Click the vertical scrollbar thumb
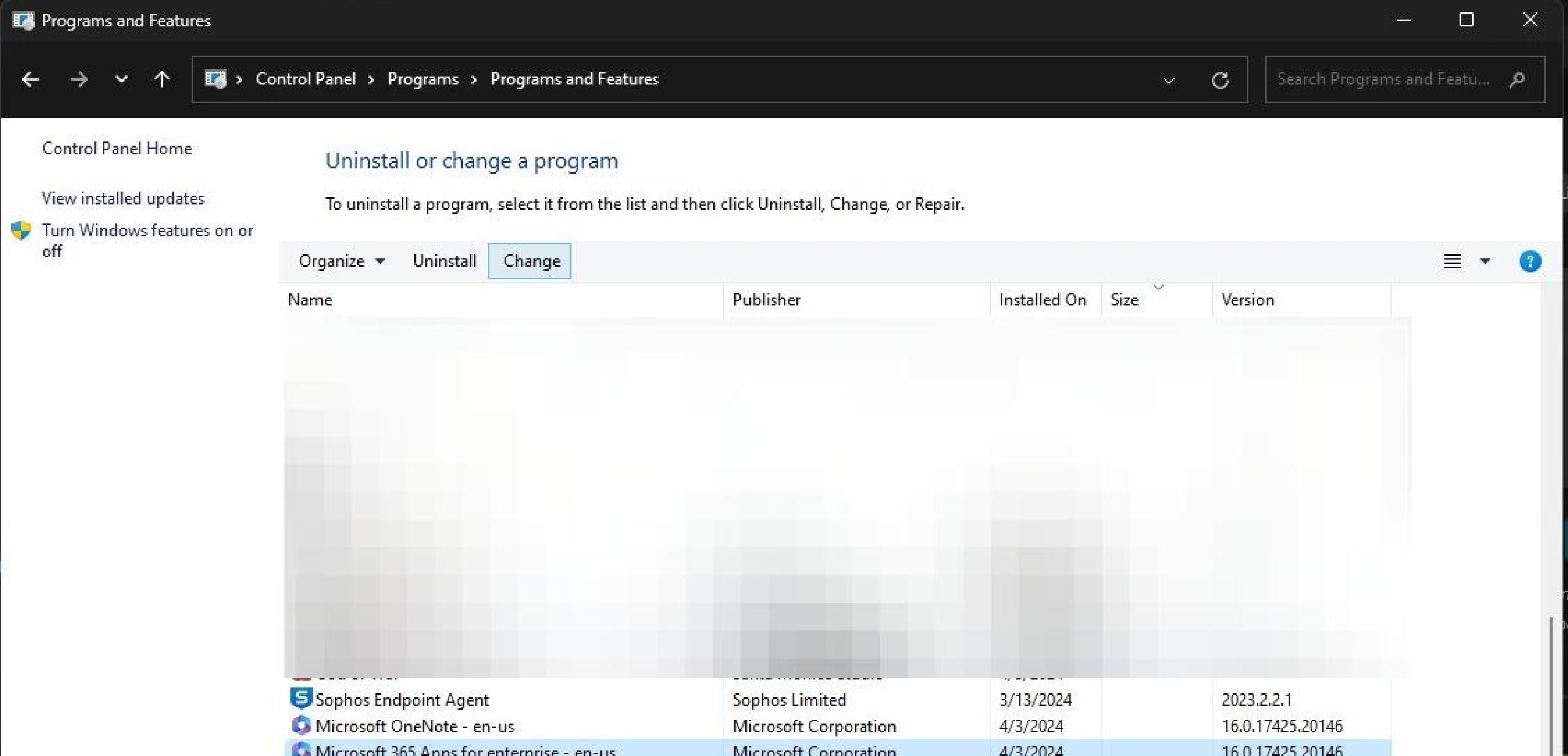The image size is (1568, 756). click(1551, 686)
